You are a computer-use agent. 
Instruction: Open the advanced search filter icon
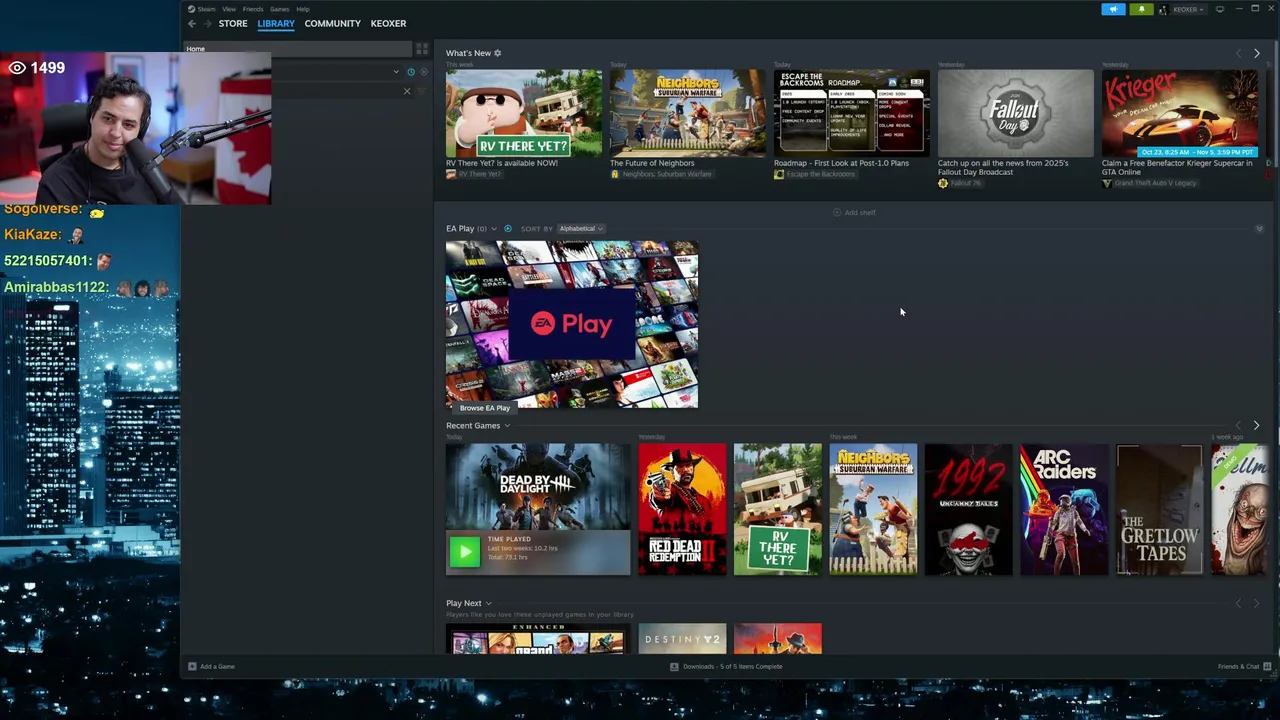(x=423, y=91)
